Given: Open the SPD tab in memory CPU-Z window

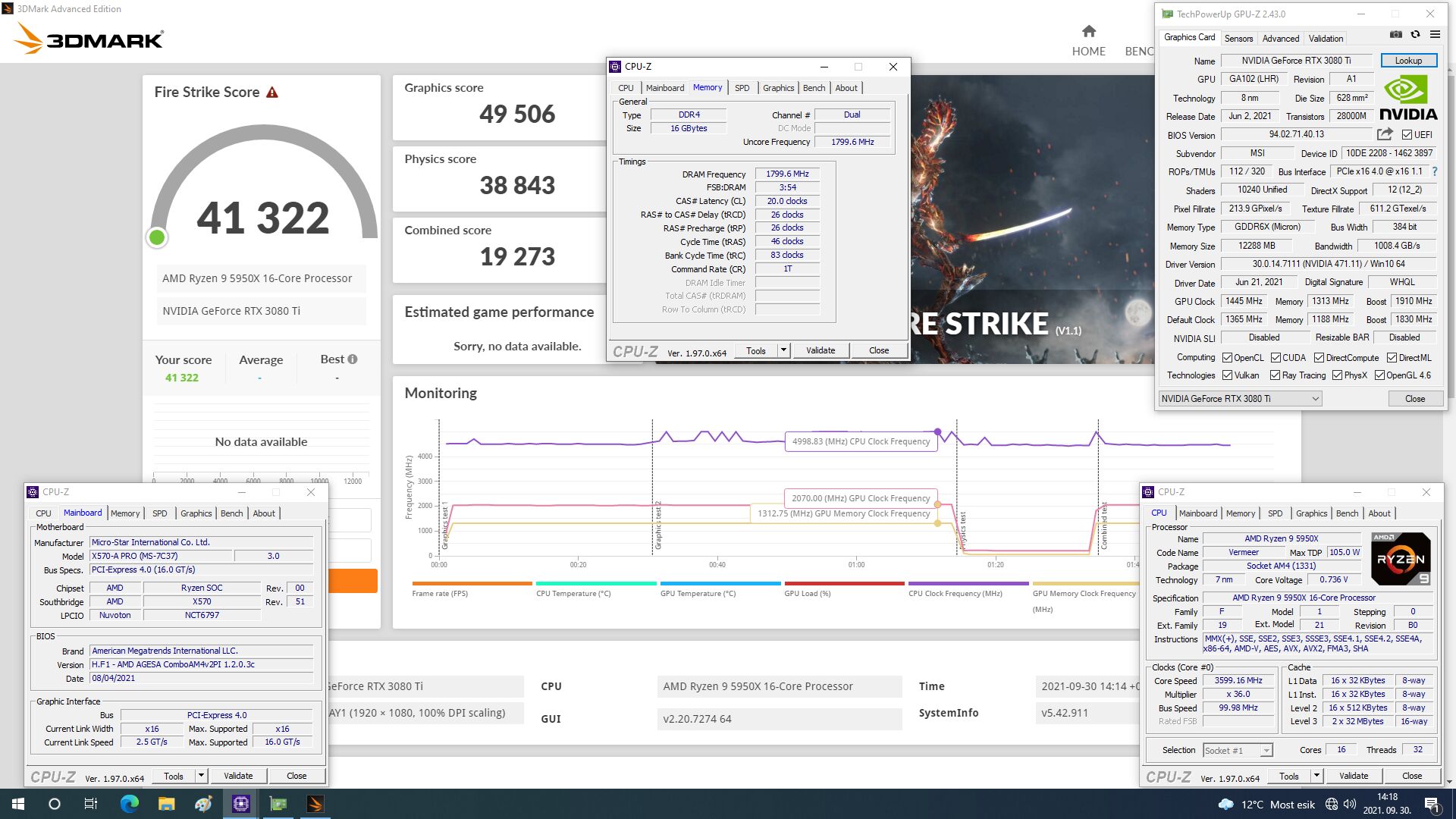Looking at the screenshot, I should tap(742, 88).
